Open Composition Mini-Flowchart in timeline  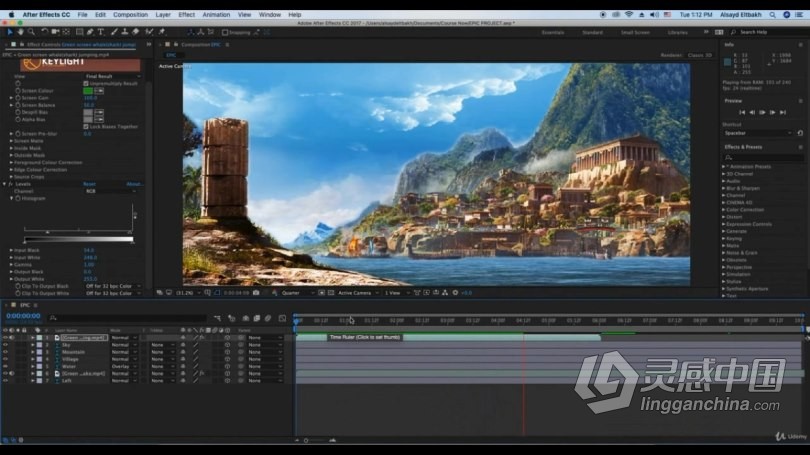pyautogui.click(x=217, y=318)
